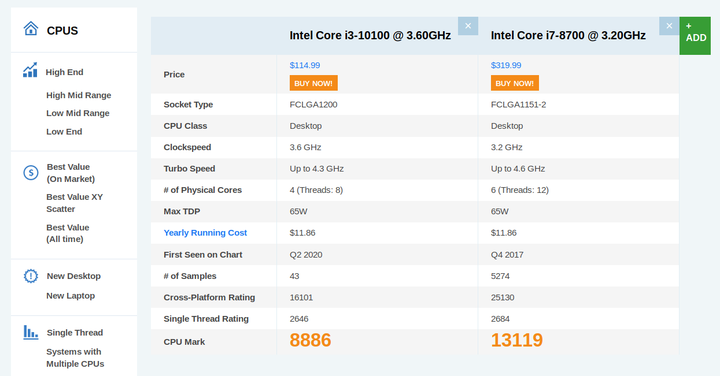Image resolution: width=720 pixels, height=376 pixels.
Task: Open Best Value (All time)
Action: (68, 233)
